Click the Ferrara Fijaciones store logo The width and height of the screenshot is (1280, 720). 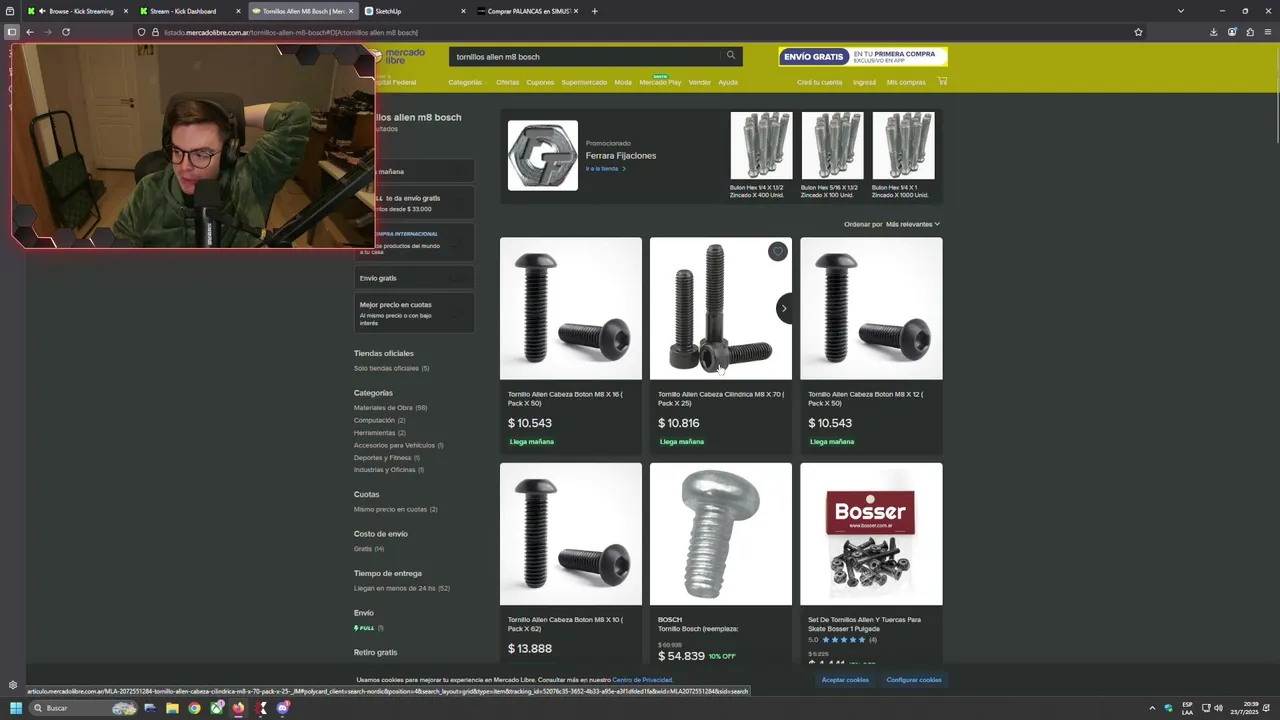543,155
